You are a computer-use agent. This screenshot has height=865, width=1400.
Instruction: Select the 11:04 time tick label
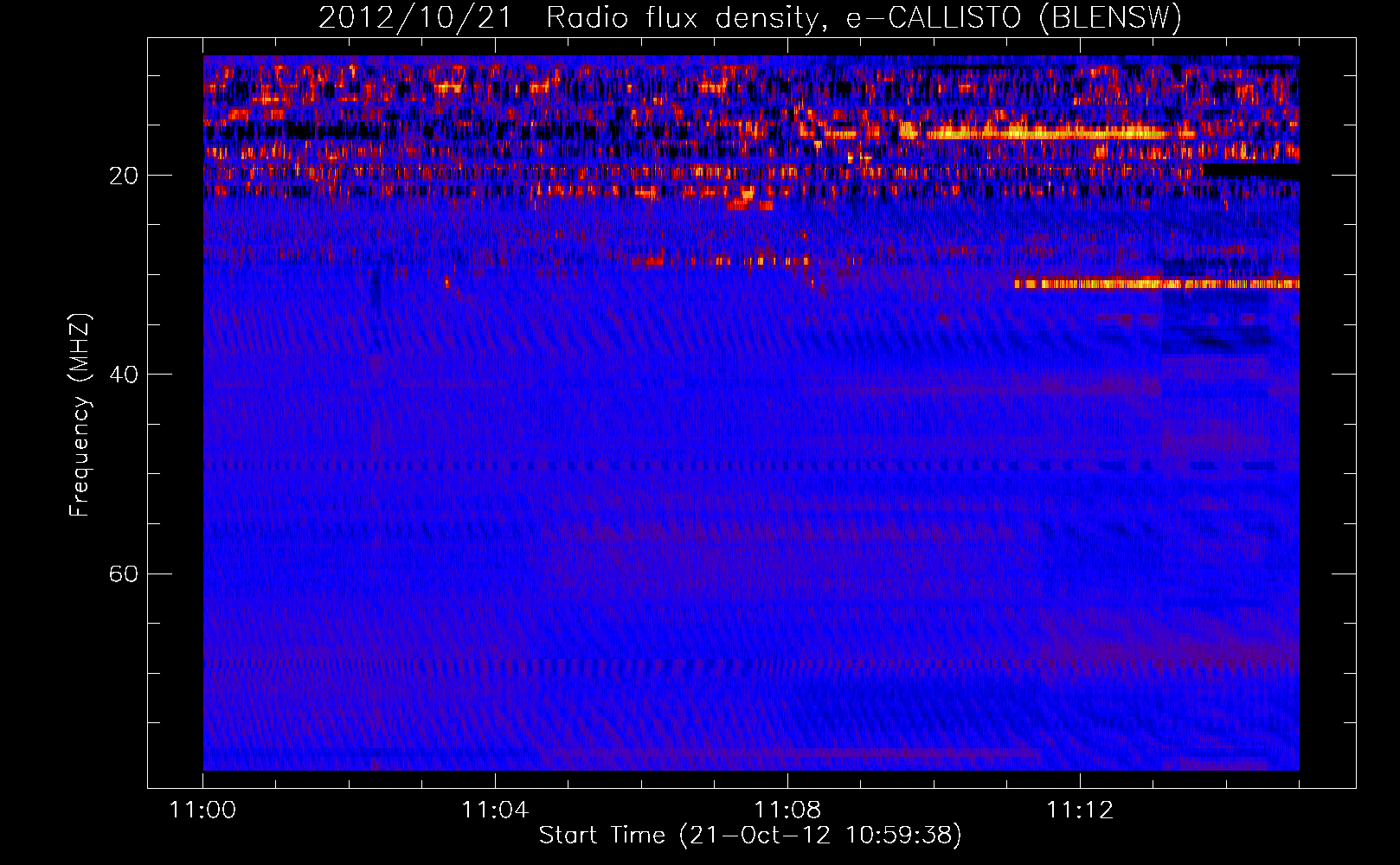[x=495, y=811]
